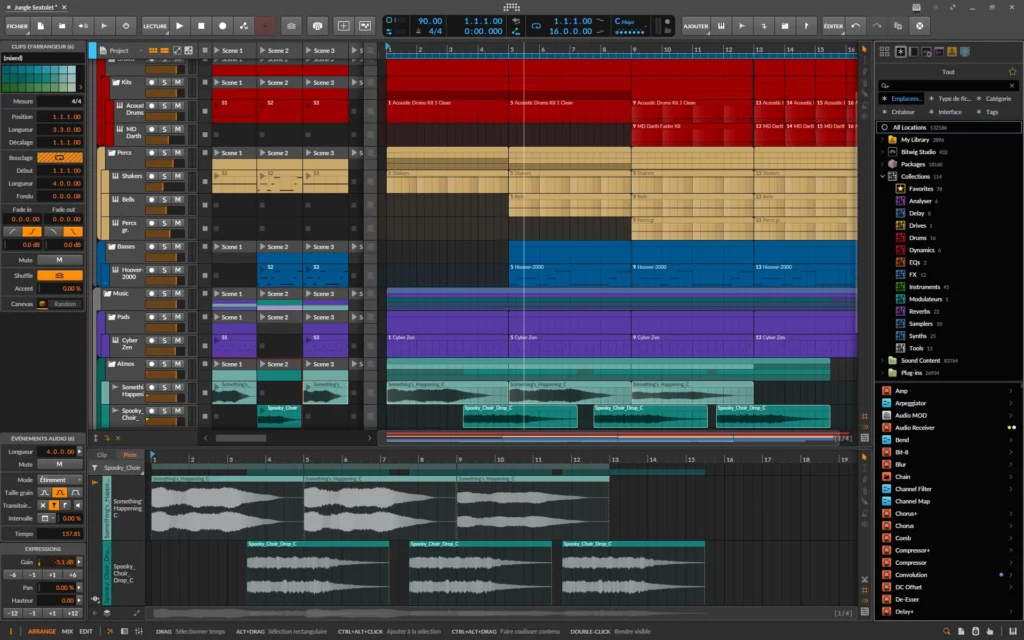Viewport: 1024px width, 640px height.
Task: Solo the Kits track
Action: pyautogui.click(x=165, y=82)
